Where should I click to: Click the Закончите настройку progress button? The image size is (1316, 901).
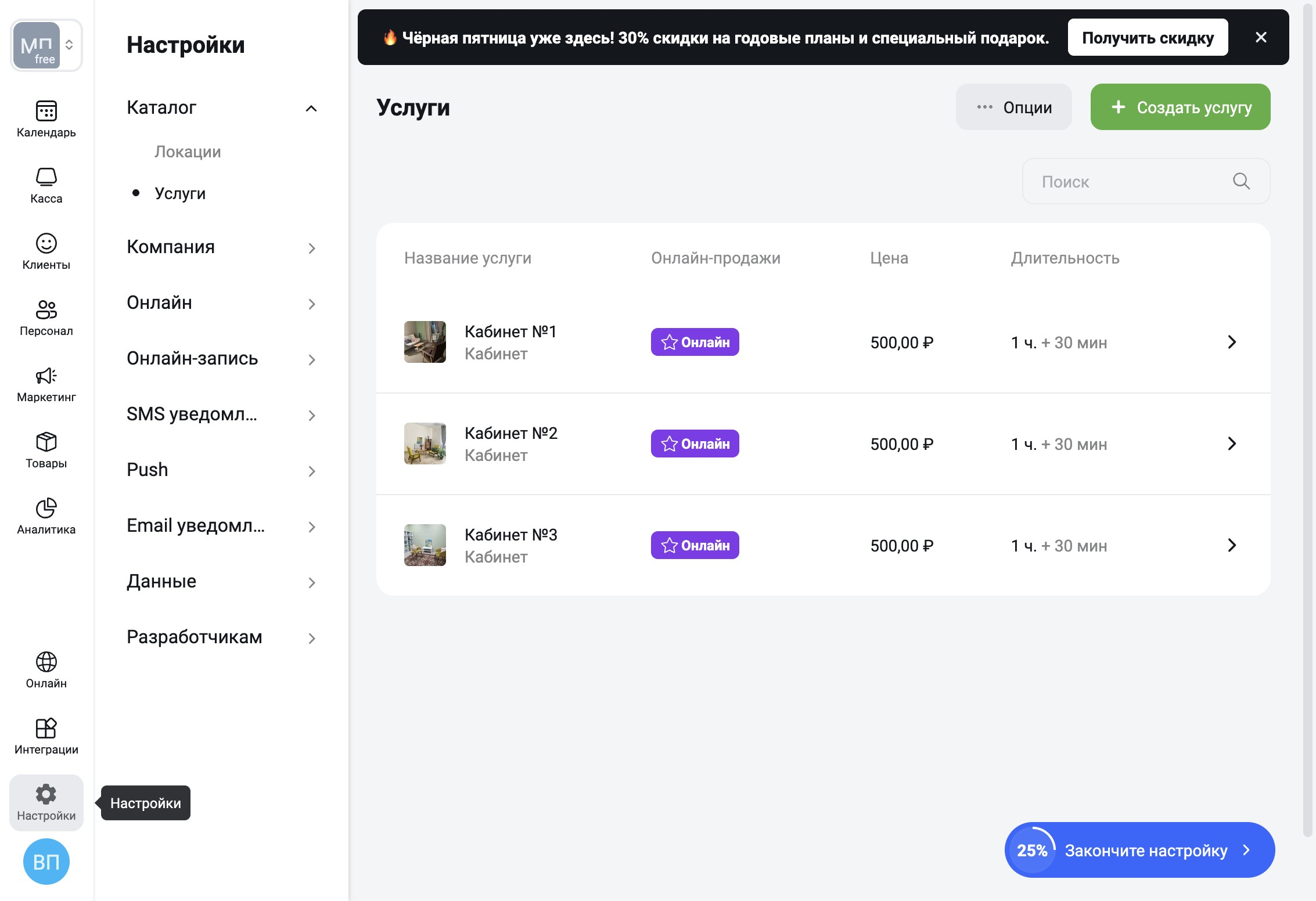[x=1139, y=850]
